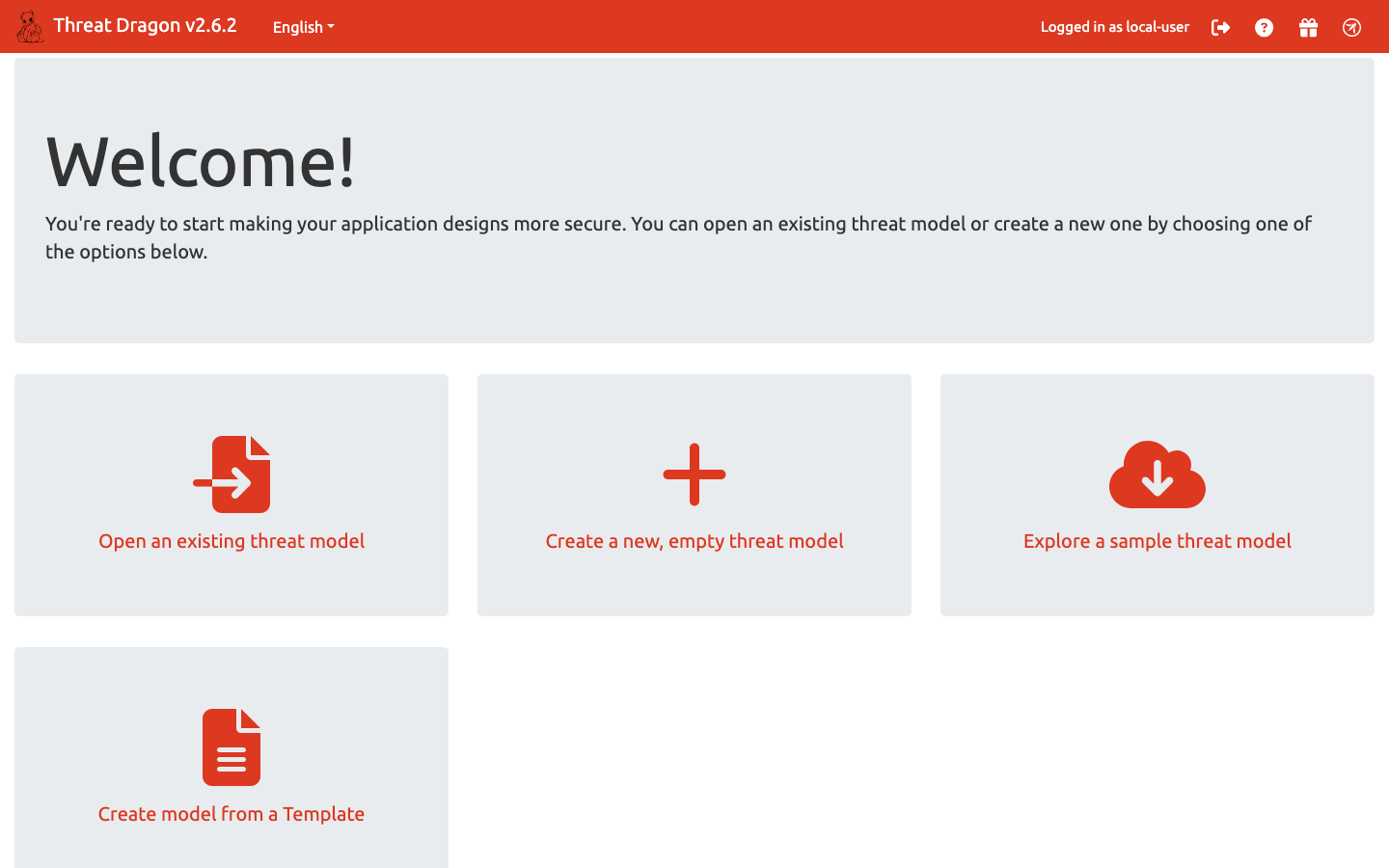The height and width of the screenshot is (868, 1389).
Task: Click the open existing model file icon
Action: [x=231, y=475]
